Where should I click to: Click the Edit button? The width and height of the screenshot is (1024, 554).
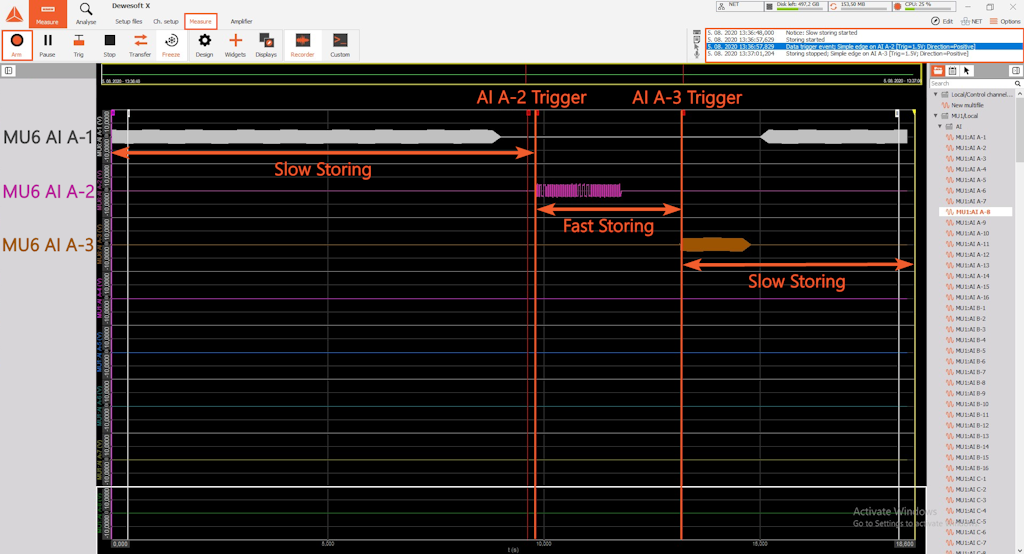tap(942, 21)
